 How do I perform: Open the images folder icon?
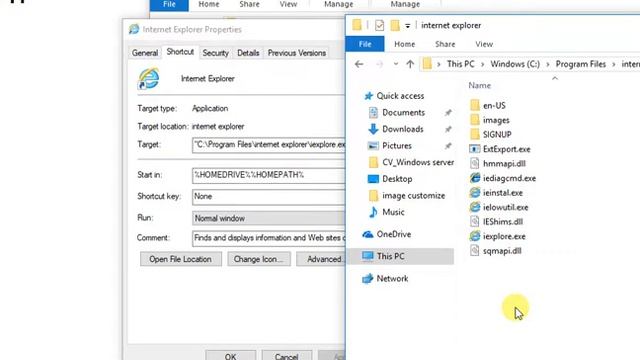click(x=475, y=120)
